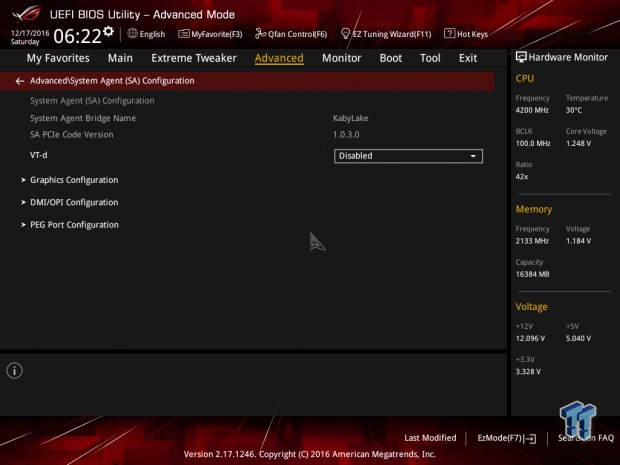The width and height of the screenshot is (620, 465).
Task: Go to the Monitor tab
Action: coord(342,58)
